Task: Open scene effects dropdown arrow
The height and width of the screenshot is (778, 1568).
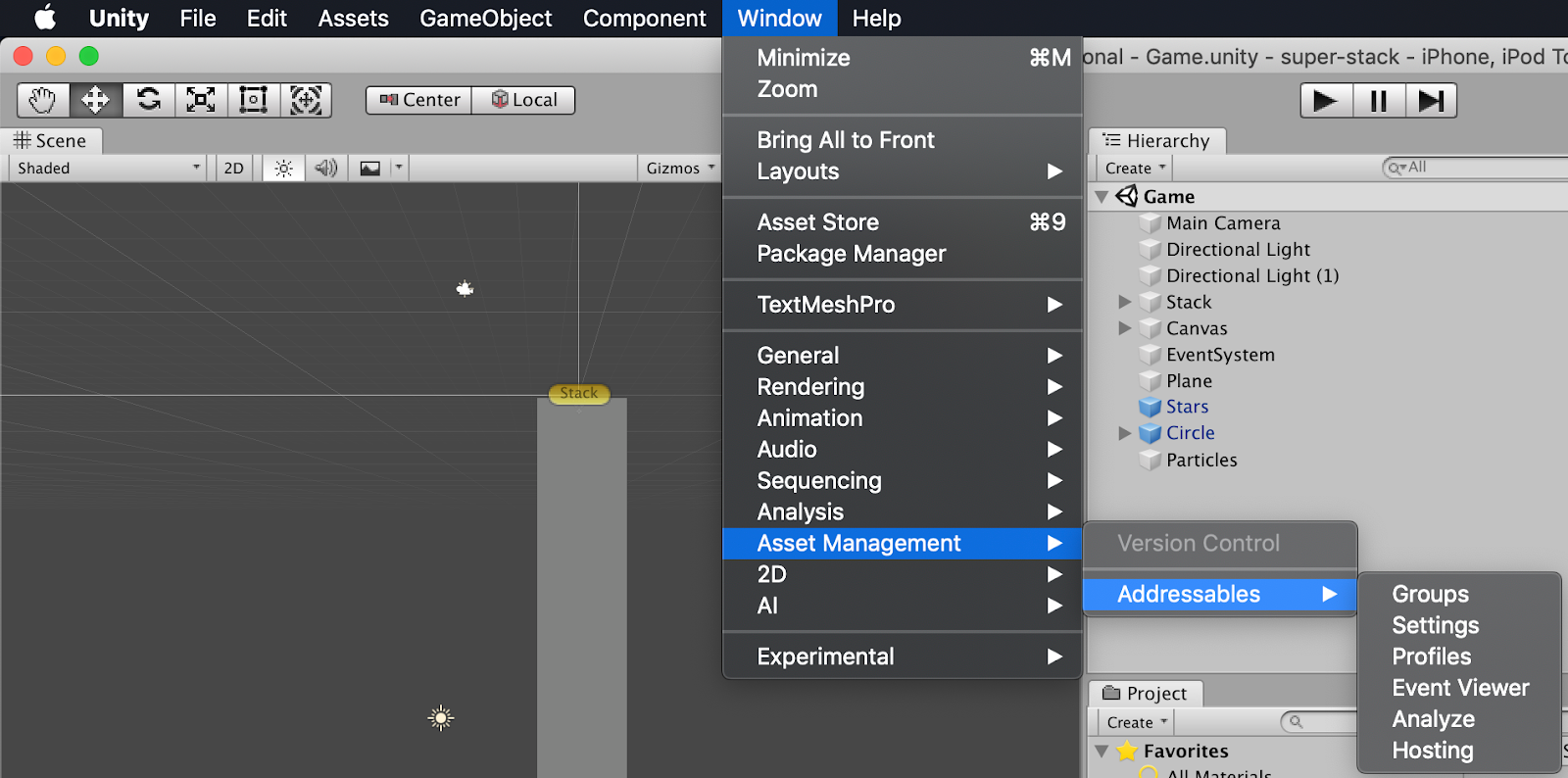Action: (x=399, y=169)
